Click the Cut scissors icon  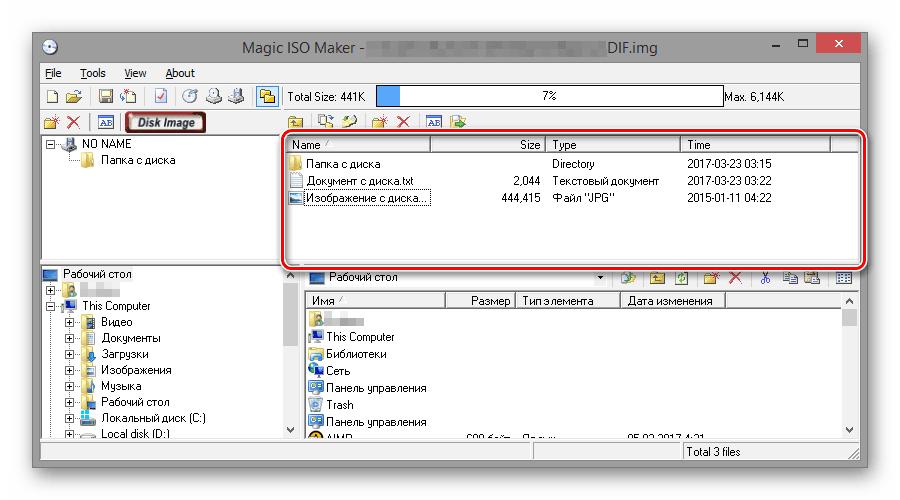tap(765, 278)
